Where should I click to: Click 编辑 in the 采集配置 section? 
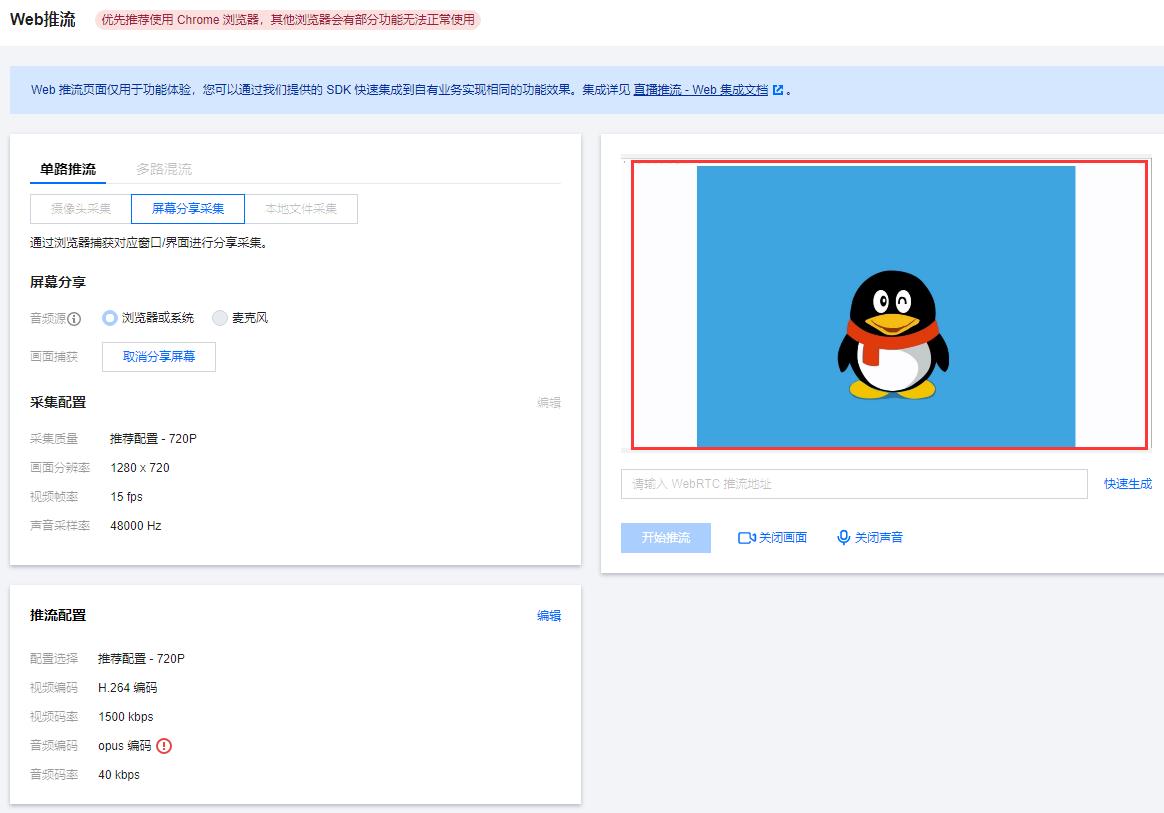(x=549, y=402)
